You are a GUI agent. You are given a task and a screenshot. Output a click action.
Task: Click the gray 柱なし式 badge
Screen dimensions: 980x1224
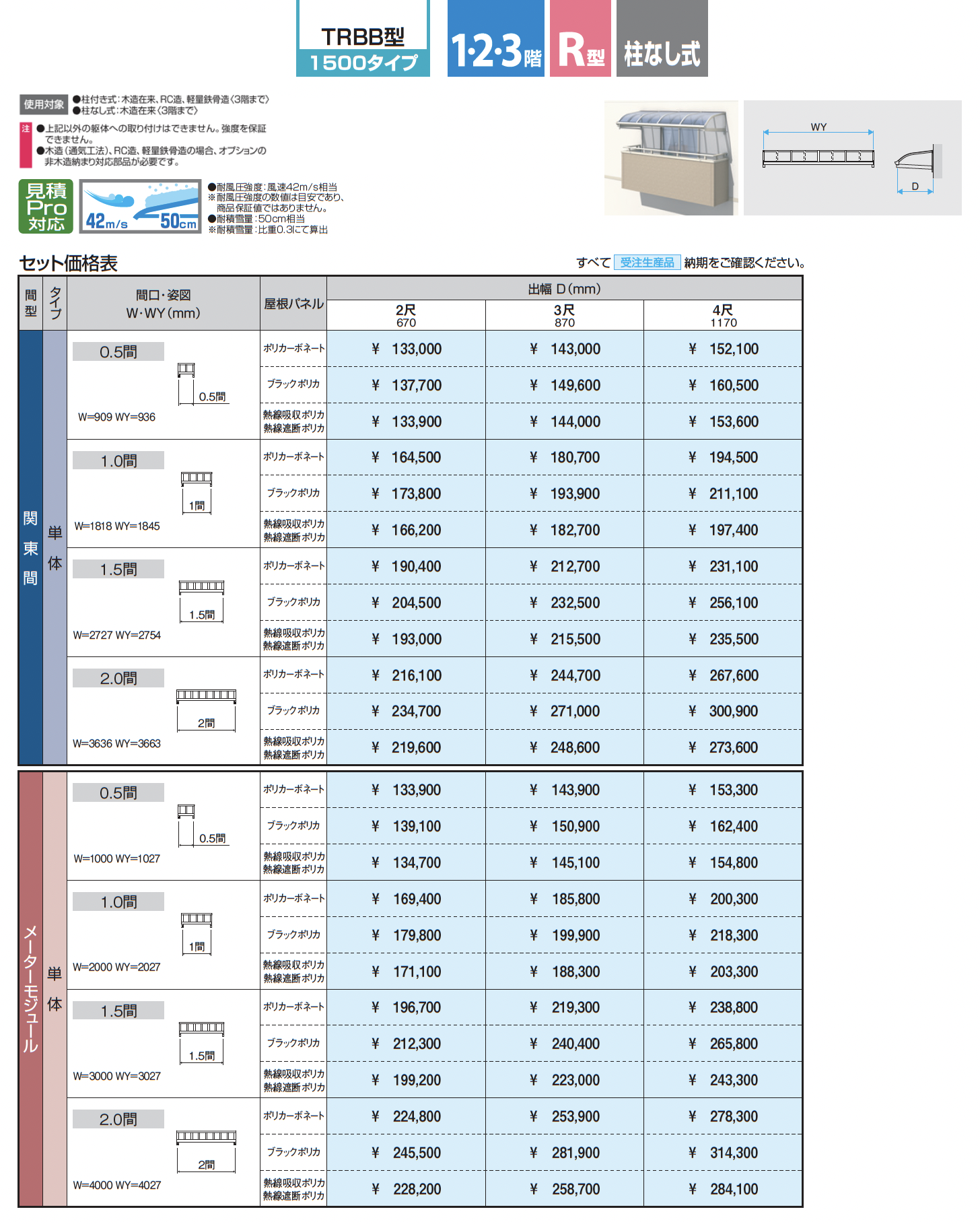tap(662, 38)
